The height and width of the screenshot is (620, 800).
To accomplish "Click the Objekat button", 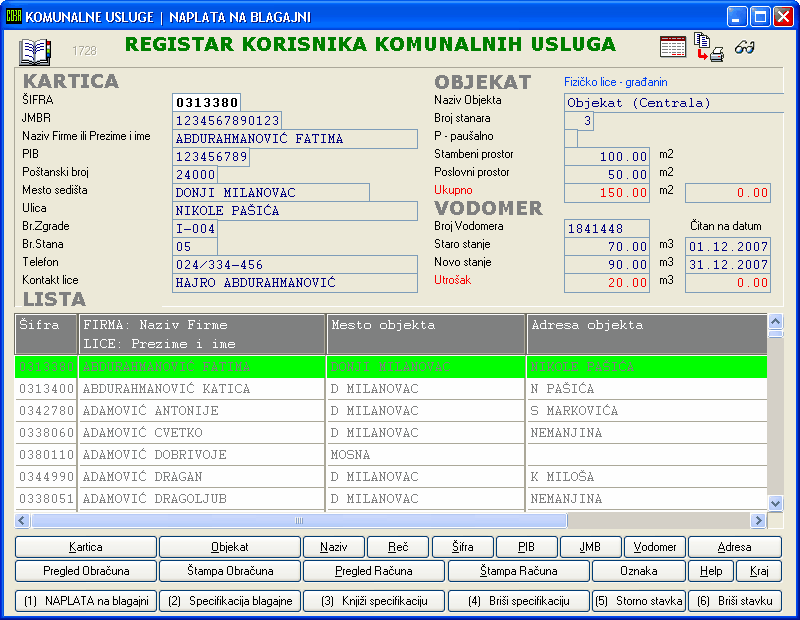I will (230, 547).
